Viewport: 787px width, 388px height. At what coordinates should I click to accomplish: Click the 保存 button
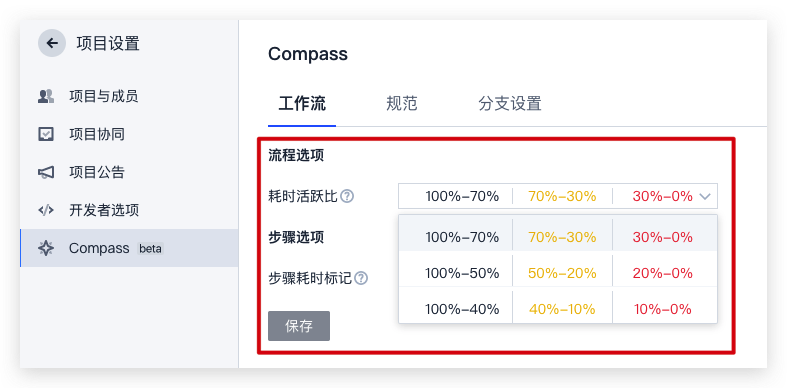[299, 326]
